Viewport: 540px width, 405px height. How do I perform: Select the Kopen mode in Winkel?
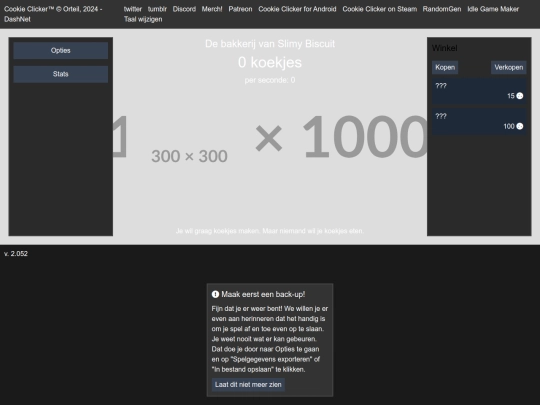(445, 68)
